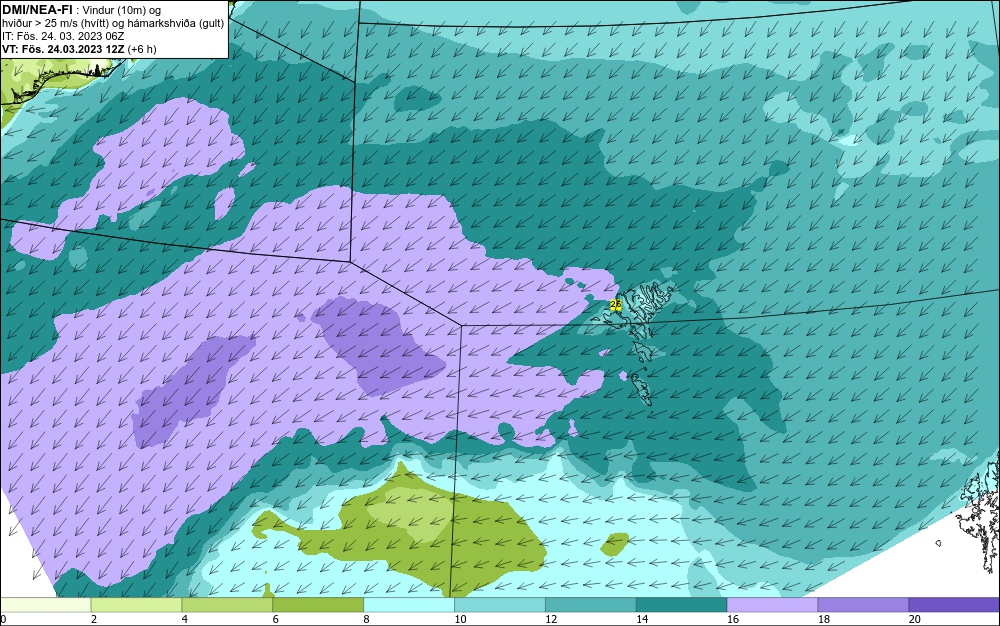Viewport: 1000px width, 626px height.
Task: Click the 2–4 m/s light green legend swatch
Action: [136, 604]
